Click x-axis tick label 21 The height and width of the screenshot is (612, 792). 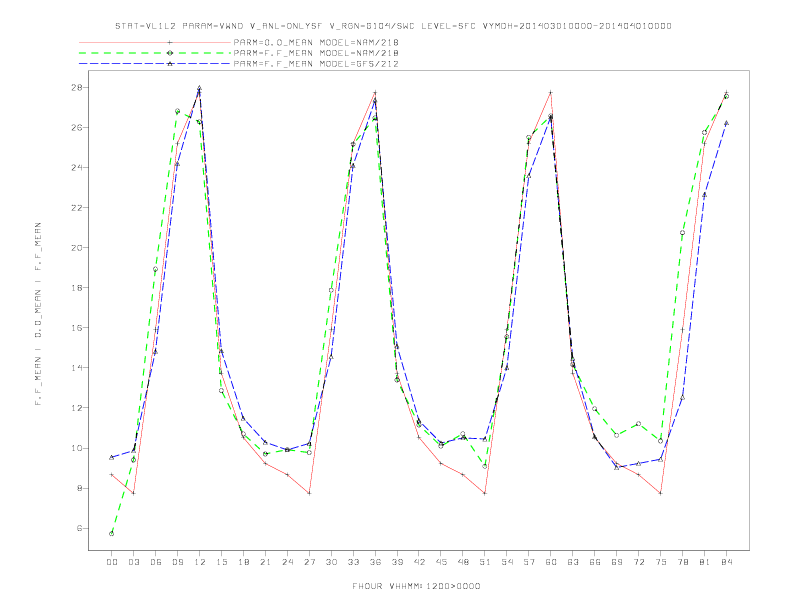(265, 562)
